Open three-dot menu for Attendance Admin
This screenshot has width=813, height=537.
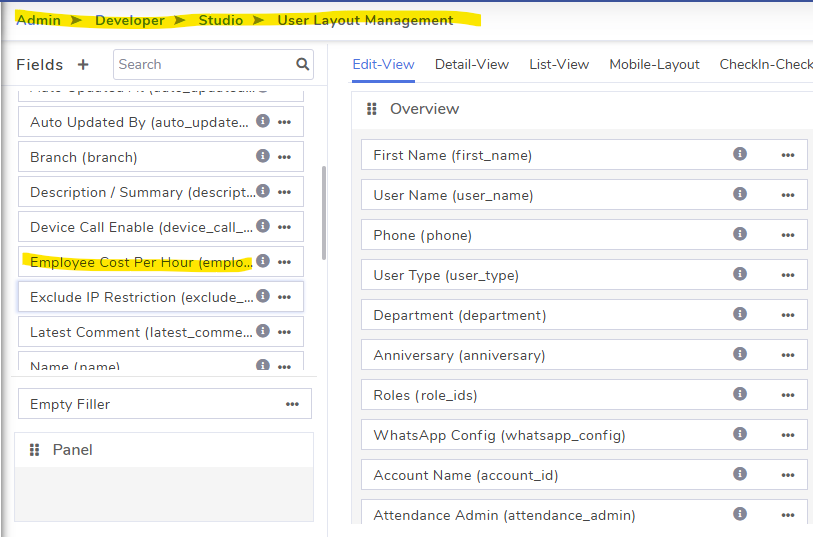pos(788,515)
